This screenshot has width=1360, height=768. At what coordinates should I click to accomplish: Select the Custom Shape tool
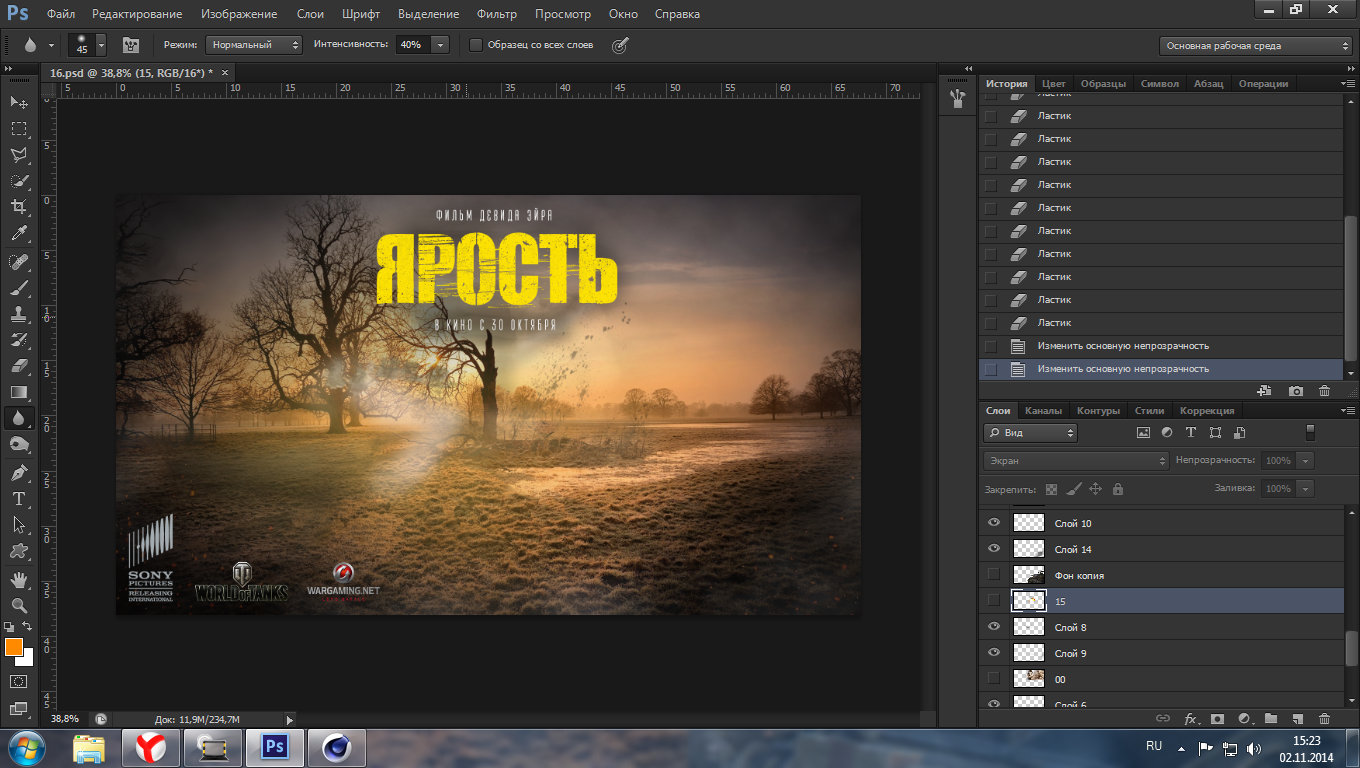click(x=19, y=550)
